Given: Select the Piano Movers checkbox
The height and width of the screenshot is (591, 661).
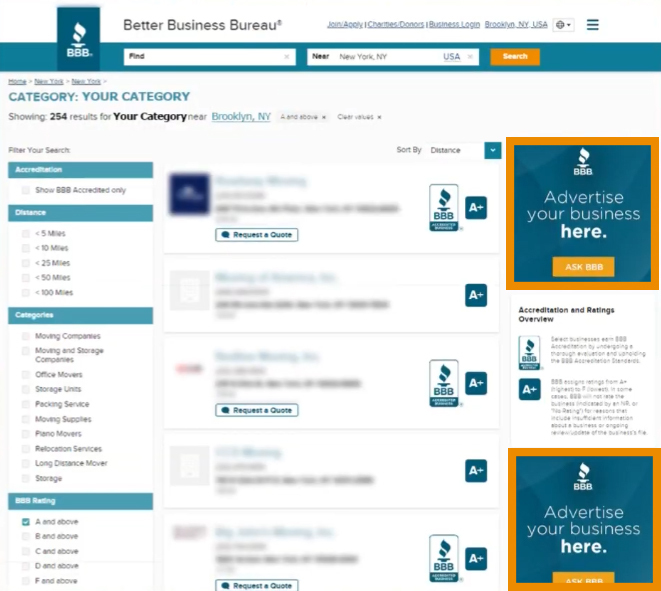Looking at the screenshot, I should [x=26, y=434].
